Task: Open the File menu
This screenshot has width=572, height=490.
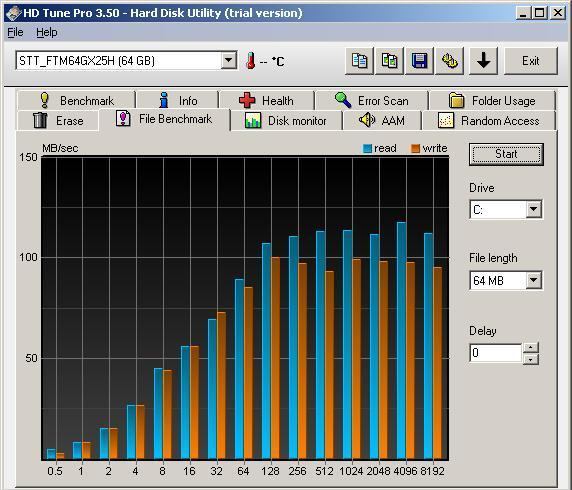Action: pyautogui.click(x=15, y=32)
